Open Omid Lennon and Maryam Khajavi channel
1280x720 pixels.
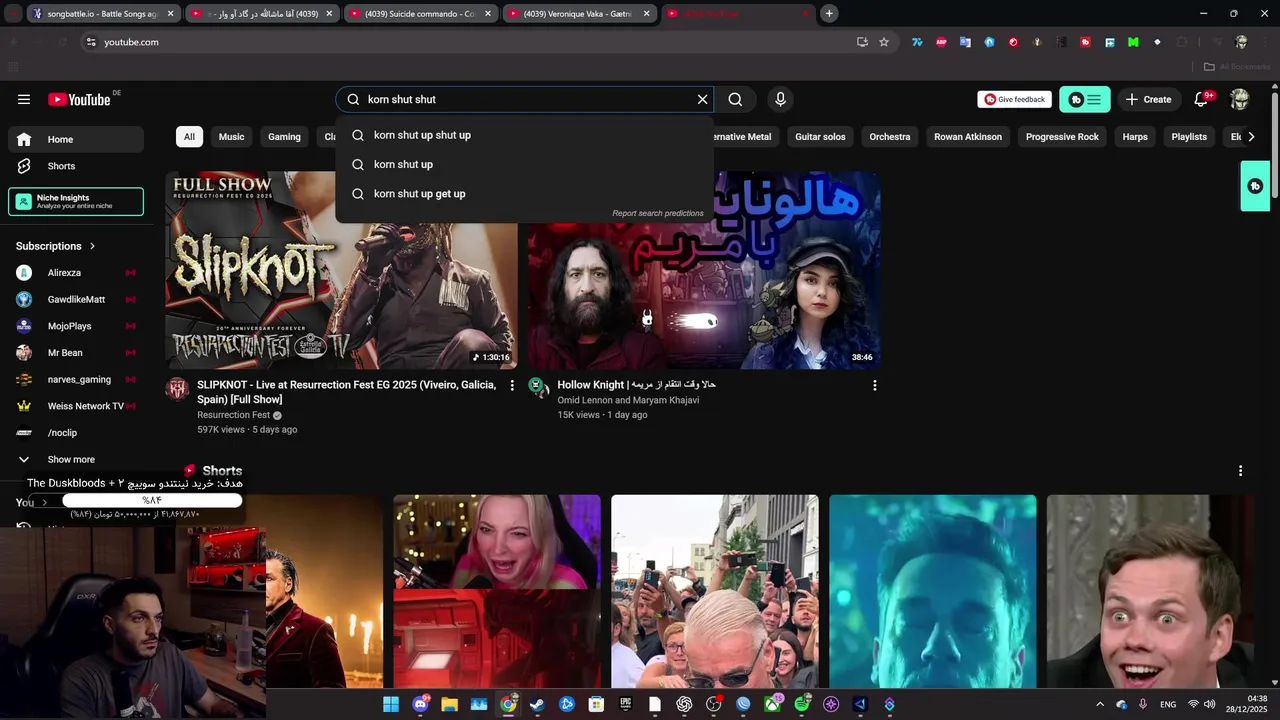click(x=628, y=400)
